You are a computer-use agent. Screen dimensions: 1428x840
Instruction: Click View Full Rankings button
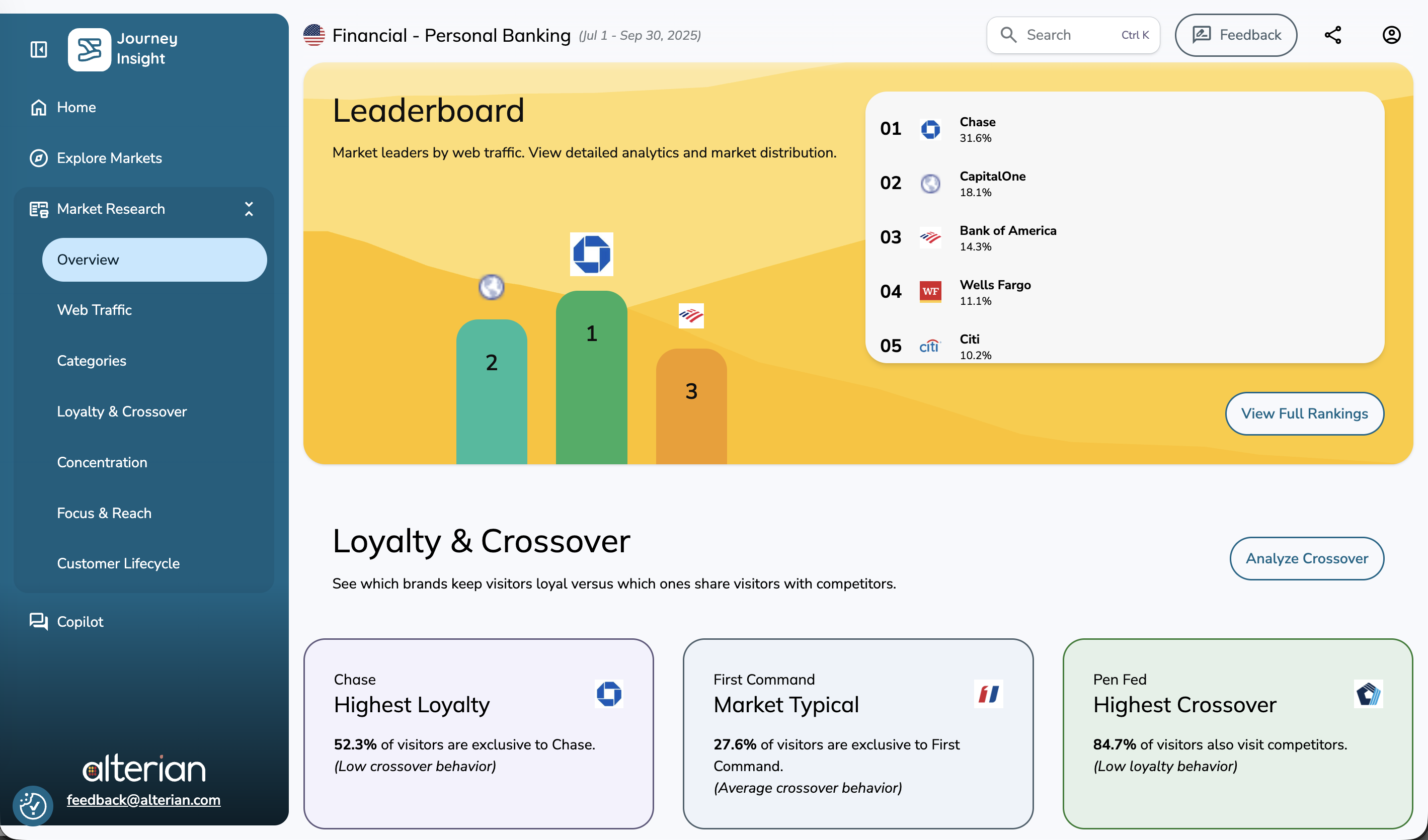coord(1304,413)
